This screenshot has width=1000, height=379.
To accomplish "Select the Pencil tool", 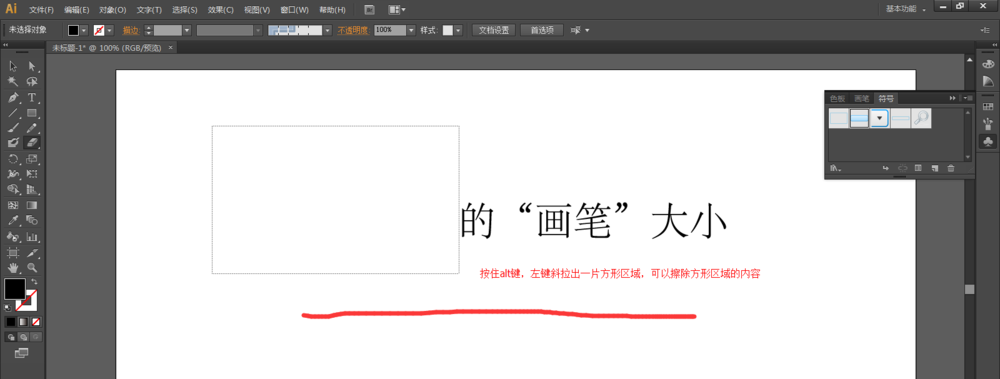I will [32, 128].
